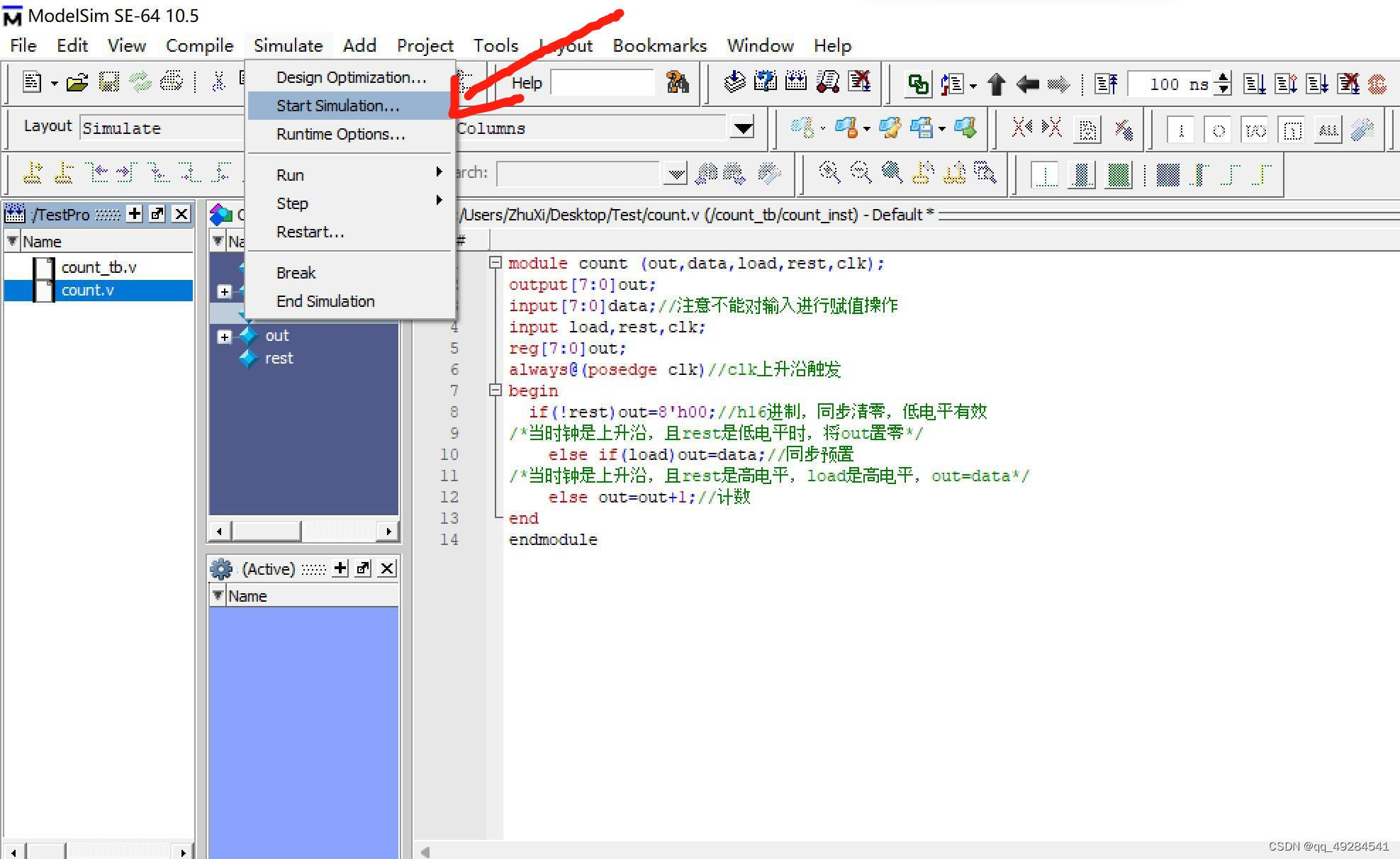Click the black left arrow toolbar icon
This screenshot has width=1400, height=859.
(x=1027, y=84)
